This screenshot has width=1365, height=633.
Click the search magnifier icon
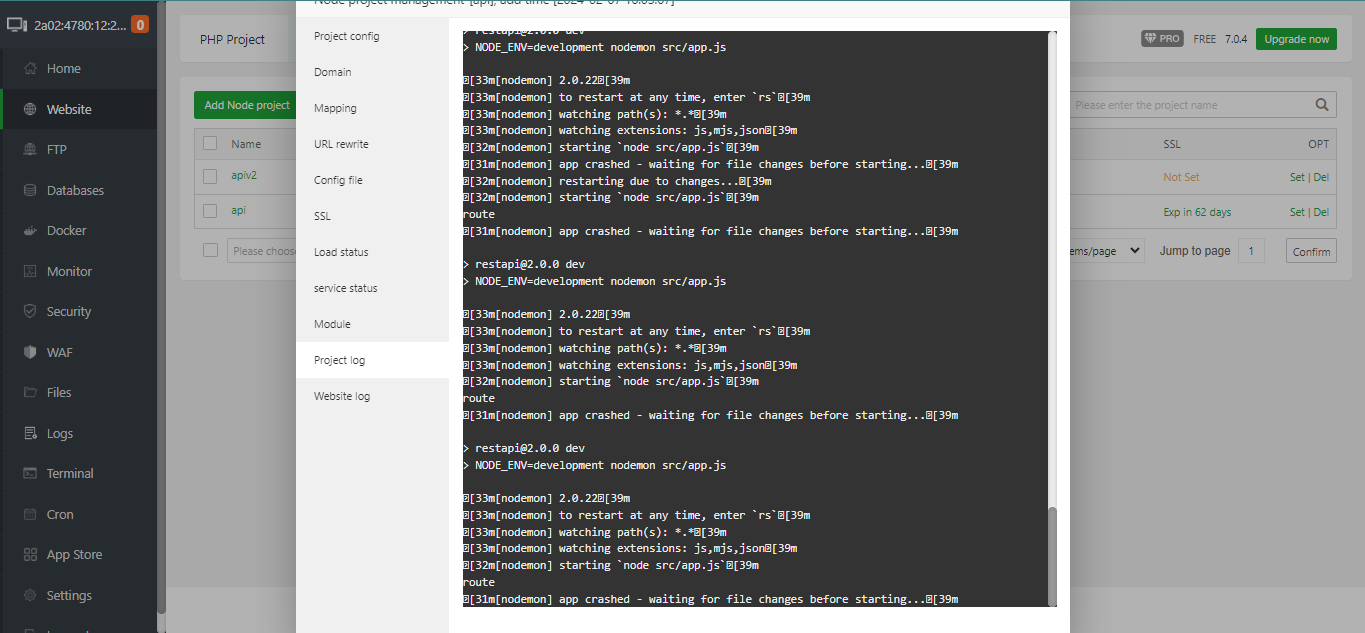[1322, 105]
